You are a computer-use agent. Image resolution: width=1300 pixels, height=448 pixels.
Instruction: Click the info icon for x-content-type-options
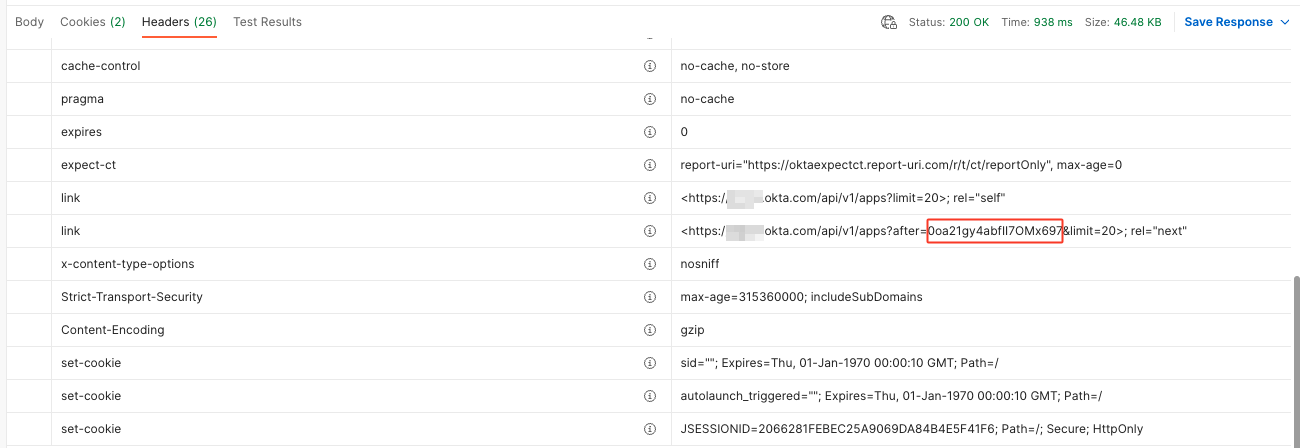click(649, 264)
